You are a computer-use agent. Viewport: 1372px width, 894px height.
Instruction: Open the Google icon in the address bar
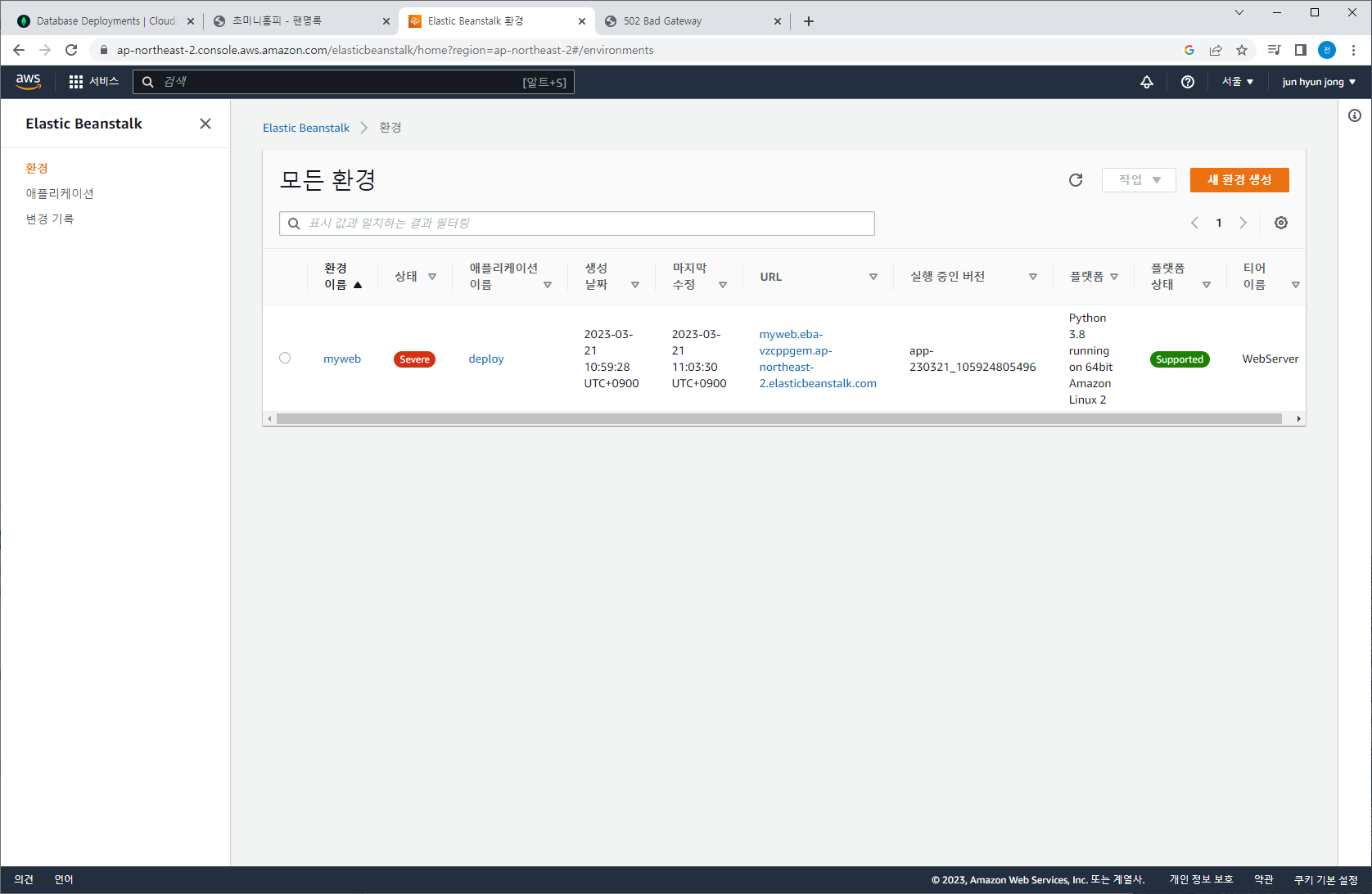(x=1189, y=50)
